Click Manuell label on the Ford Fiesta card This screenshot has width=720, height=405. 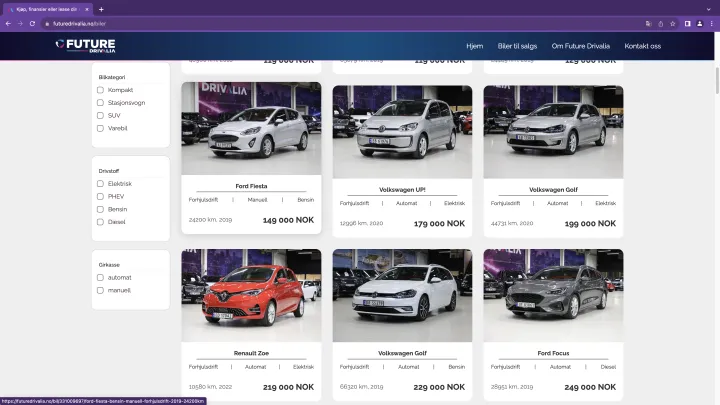click(x=257, y=200)
